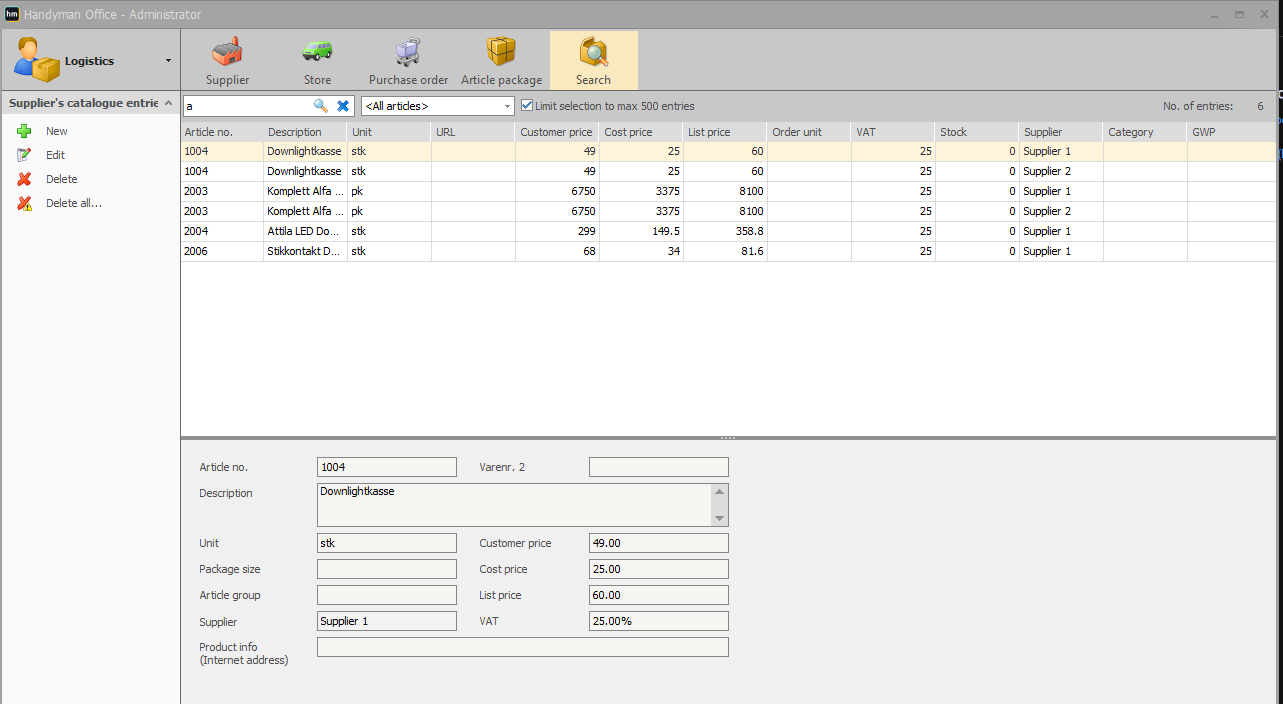The height and width of the screenshot is (704, 1283).
Task: Sort by Order unit column header
Action: (809, 132)
